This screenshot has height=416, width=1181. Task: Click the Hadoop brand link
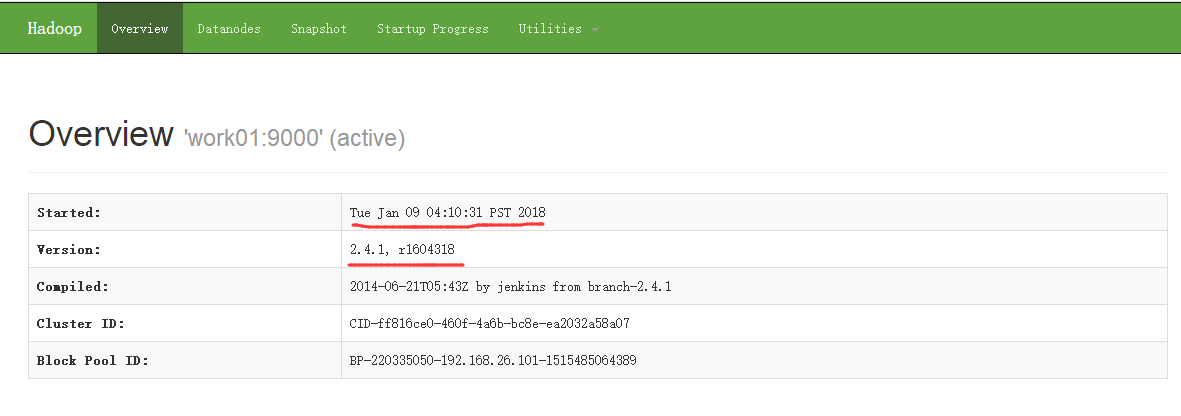[x=55, y=29]
